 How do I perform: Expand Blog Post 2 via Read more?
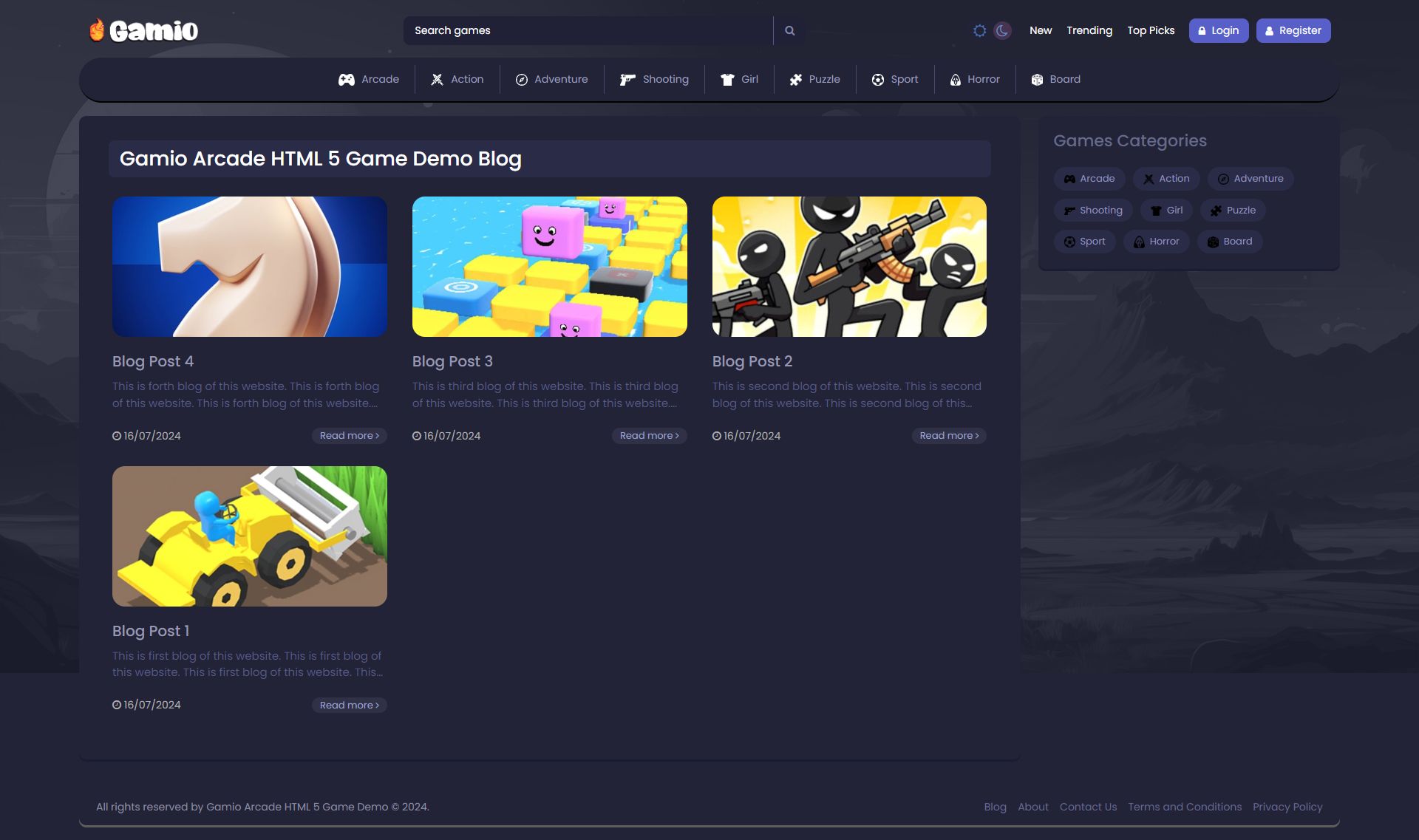pos(948,436)
